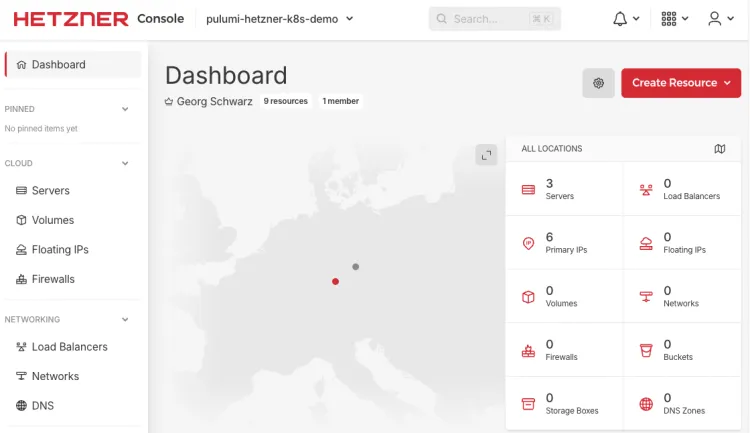Viewport: 750px width, 433px height.
Task: Click the map icon in All Locations
Action: pos(720,149)
